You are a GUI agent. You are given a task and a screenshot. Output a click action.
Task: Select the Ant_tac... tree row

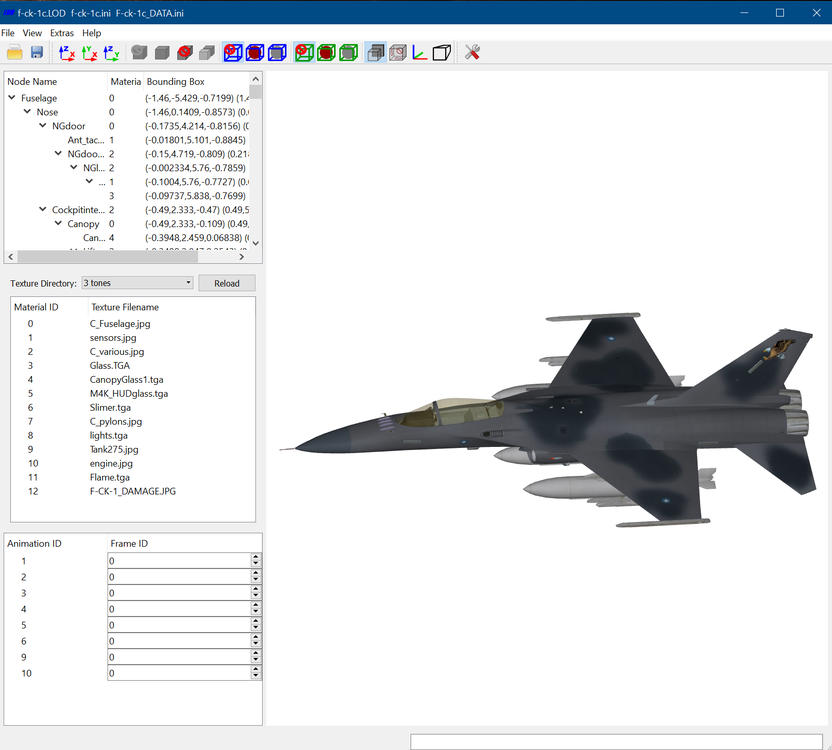(126, 140)
